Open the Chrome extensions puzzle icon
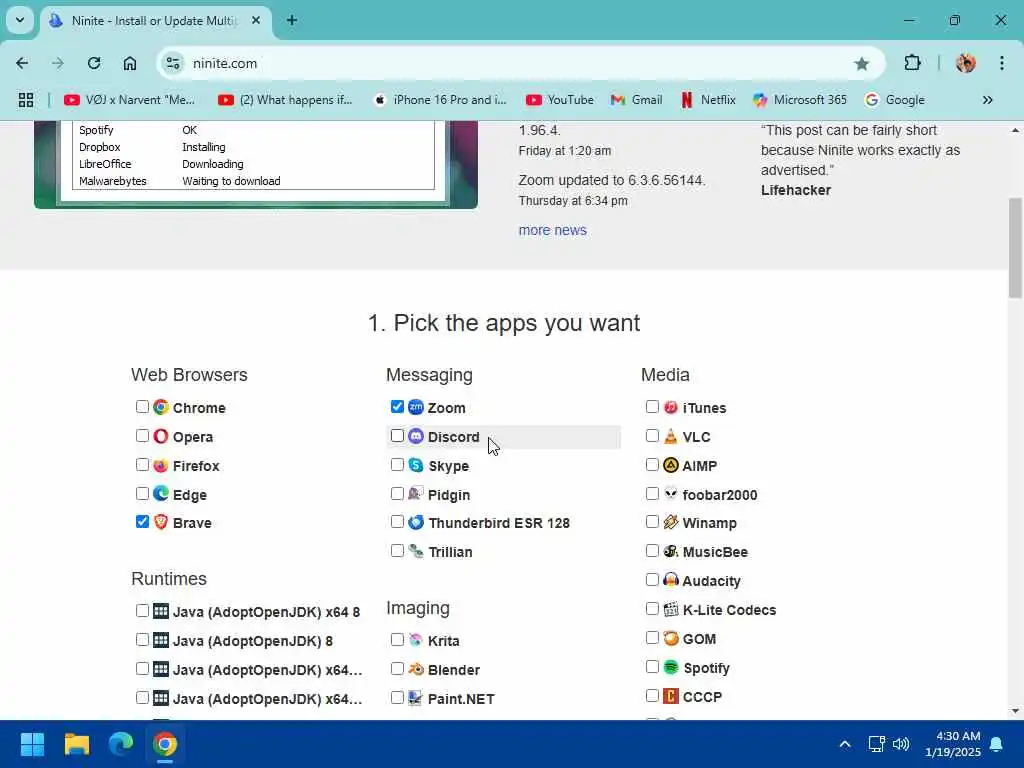The height and width of the screenshot is (768, 1024). click(912, 63)
